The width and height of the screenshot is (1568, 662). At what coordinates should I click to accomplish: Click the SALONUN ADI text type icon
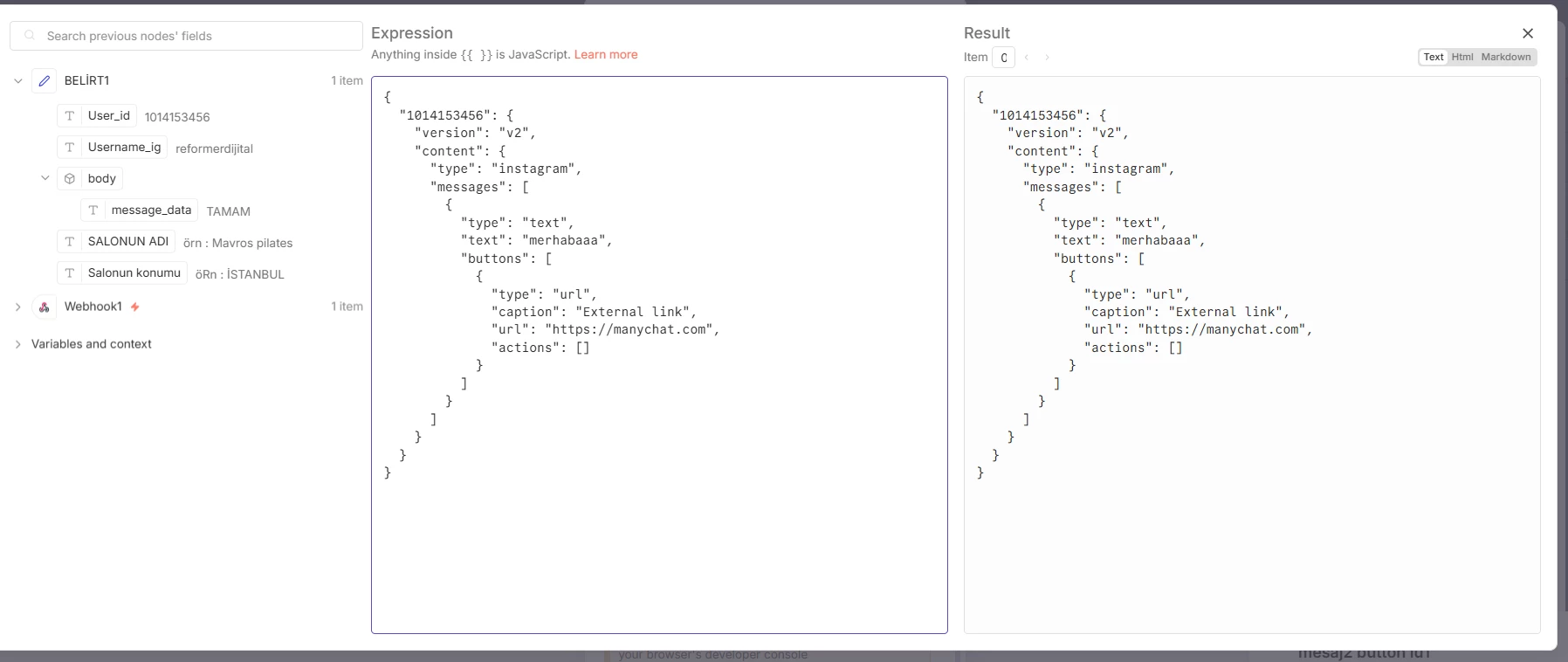[70, 242]
